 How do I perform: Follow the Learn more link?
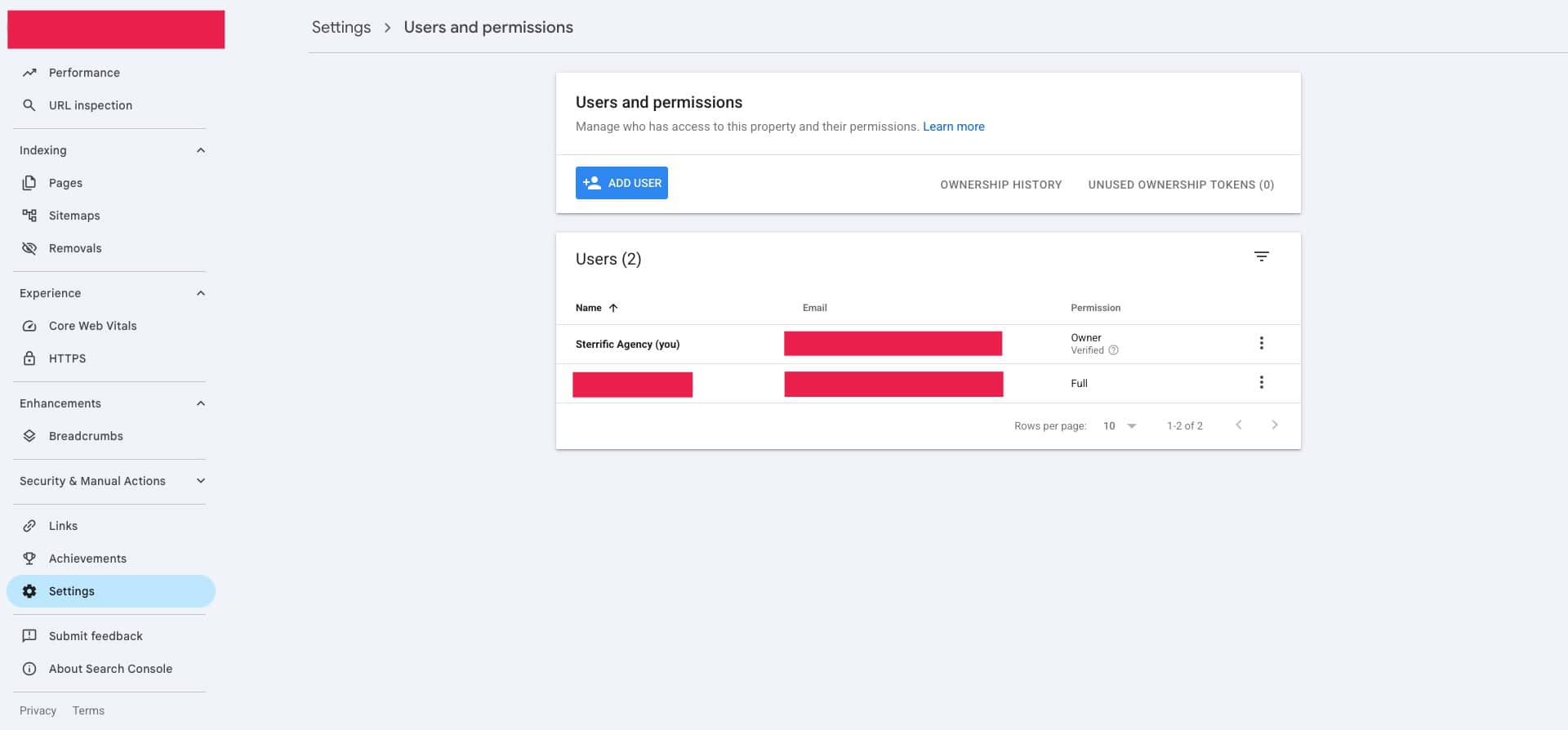[954, 127]
